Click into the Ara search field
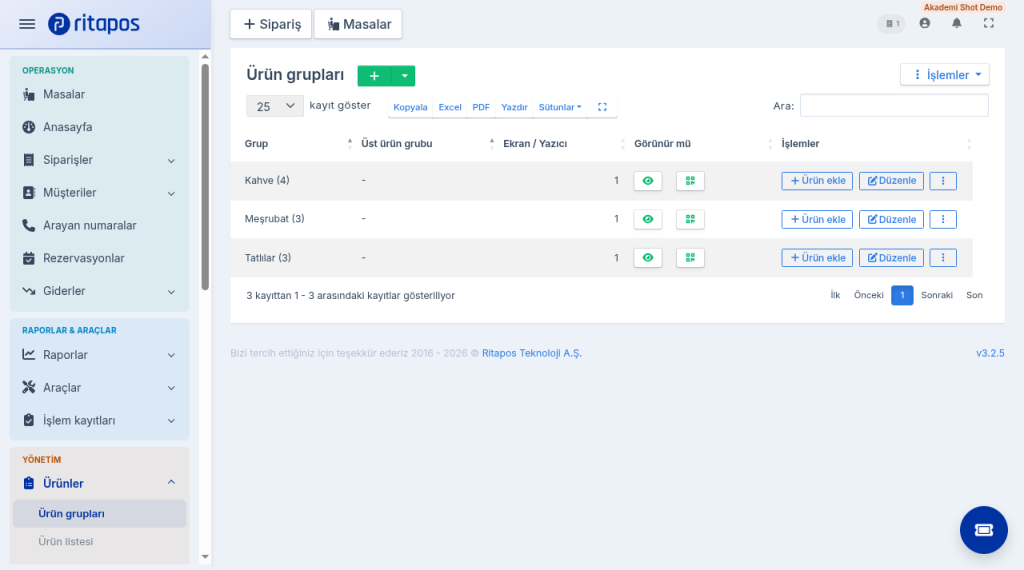Screen dimensions: 1024x570 894,106
